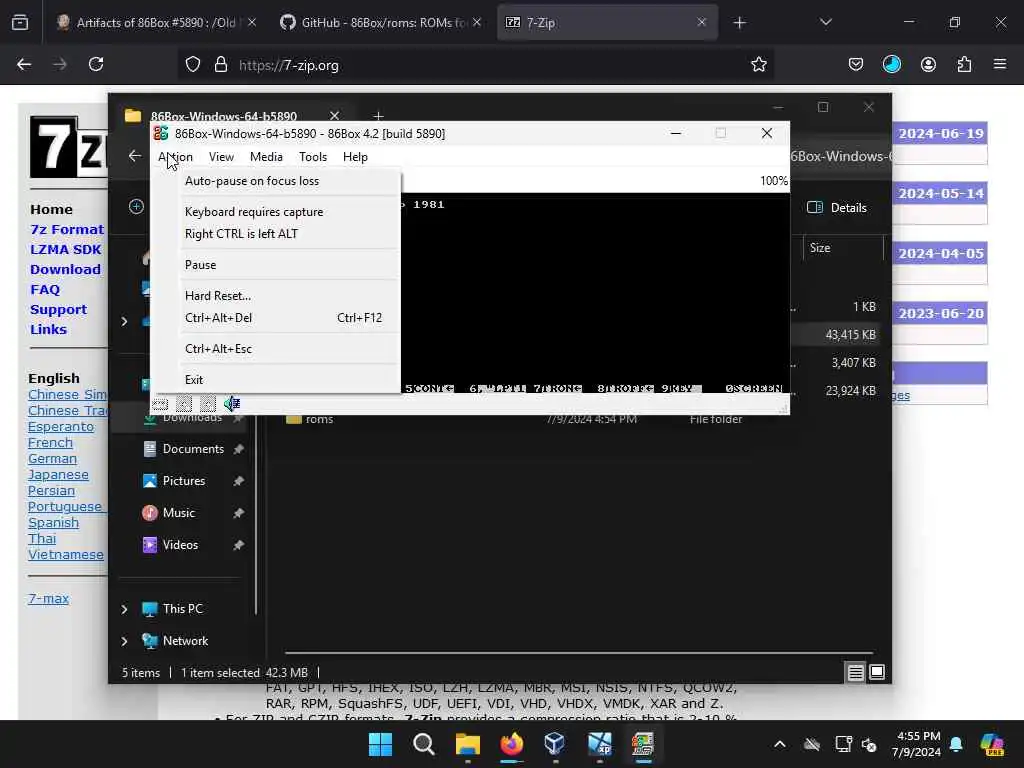The height and width of the screenshot is (768, 1024).
Task: Open the list all tabs chevron in Firefox
Action: [825, 23]
